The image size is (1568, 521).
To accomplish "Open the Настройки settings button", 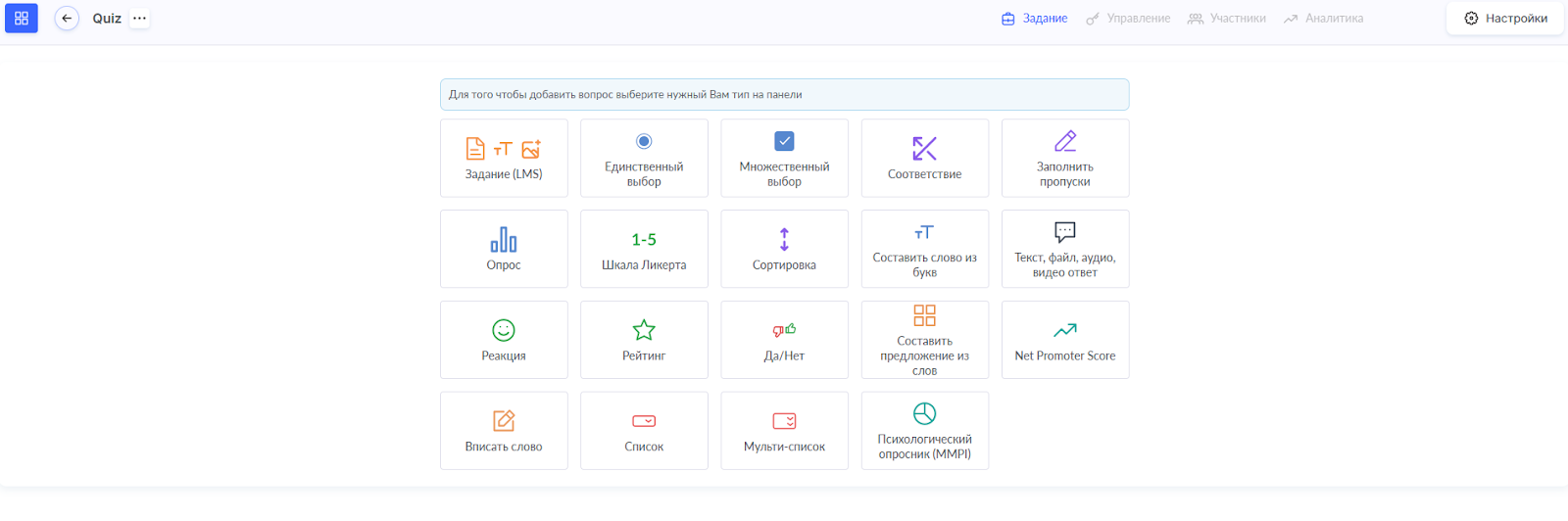I will [x=1505, y=19].
